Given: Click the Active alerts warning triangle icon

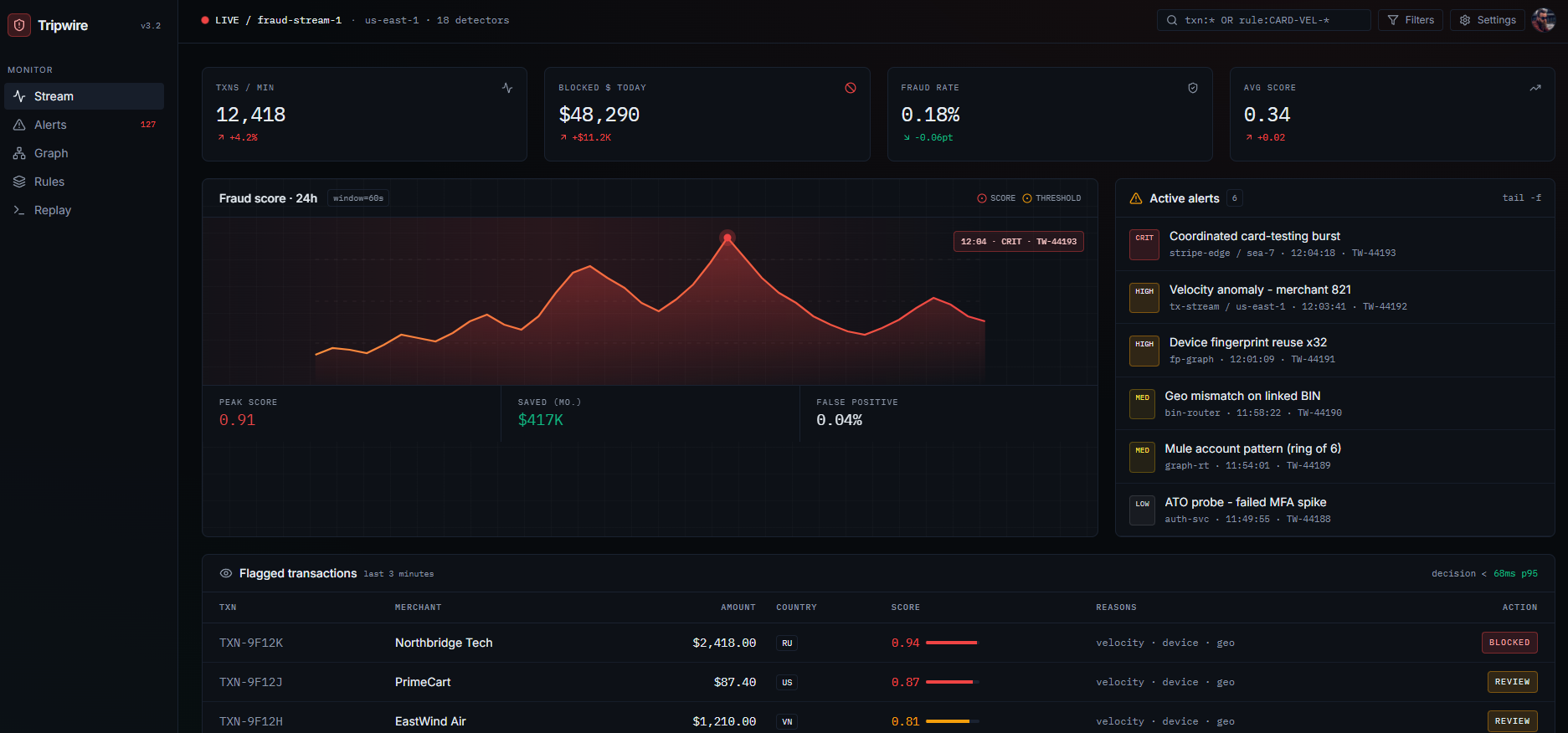Looking at the screenshot, I should point(1136,198).
